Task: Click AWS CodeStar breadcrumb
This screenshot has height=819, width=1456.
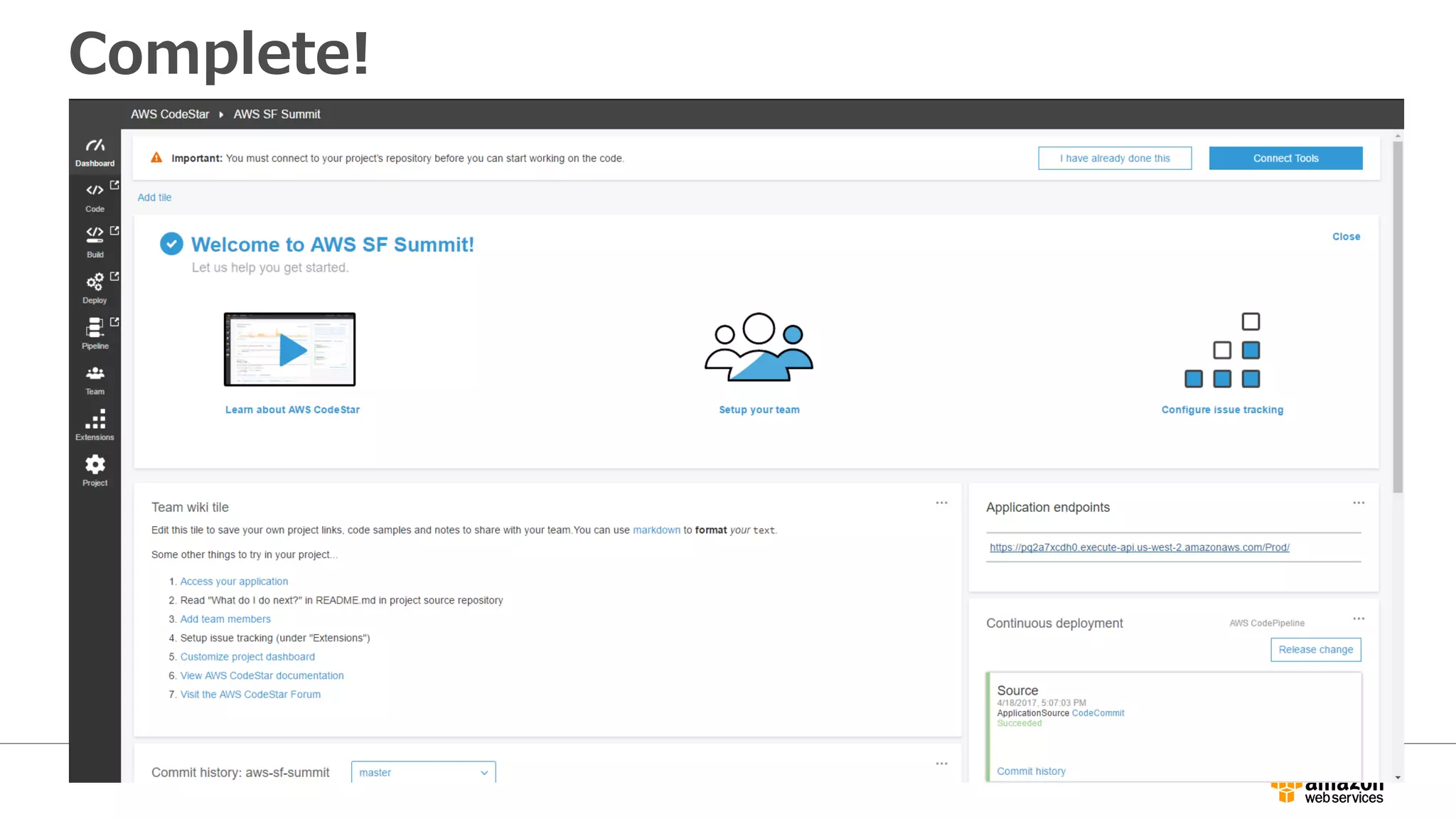Action: pos(170,114)
